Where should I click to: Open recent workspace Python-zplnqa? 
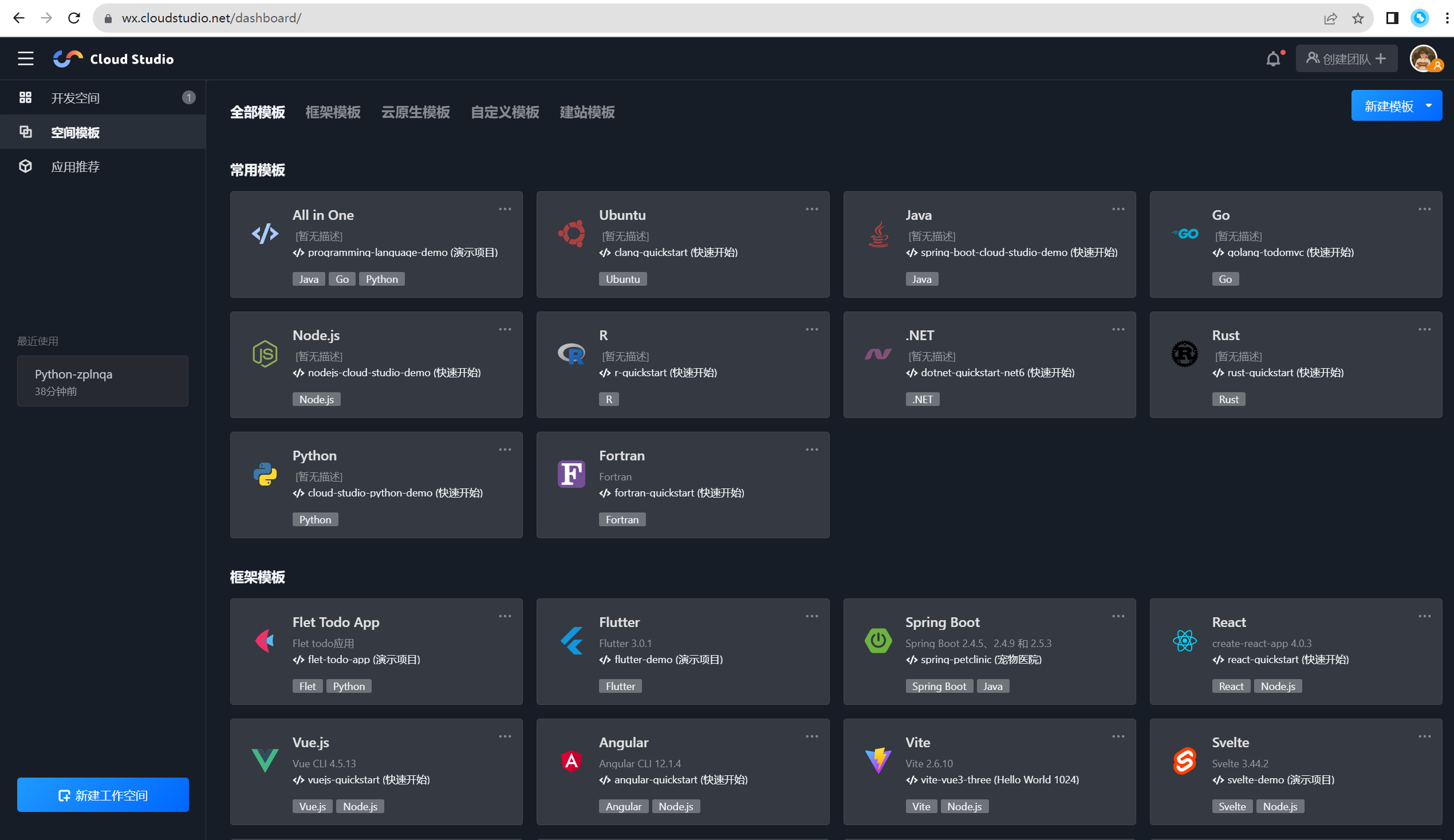(103, 381)
